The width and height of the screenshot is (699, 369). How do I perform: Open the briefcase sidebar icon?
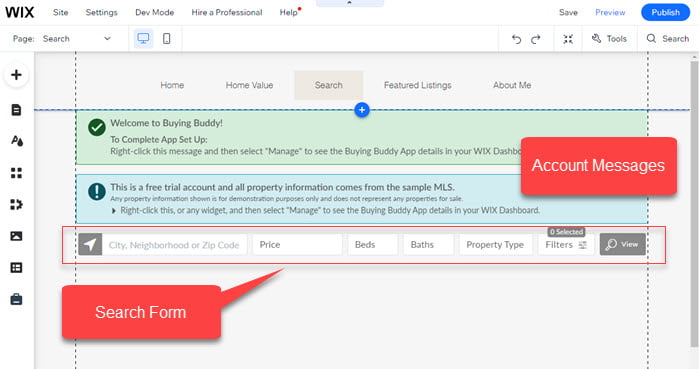[x=16, y=299]
